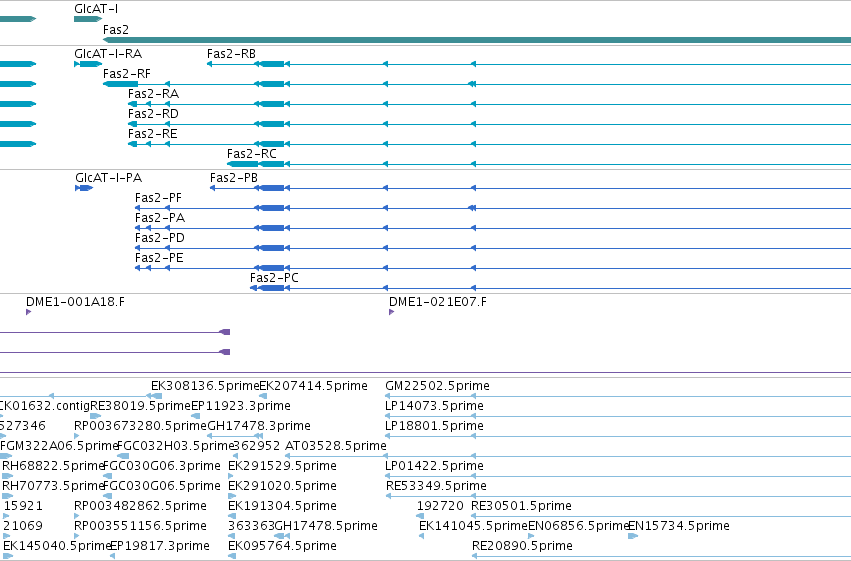Pick the EK207414.5prime EST label

pyautogui.click(x=314, y=386)
